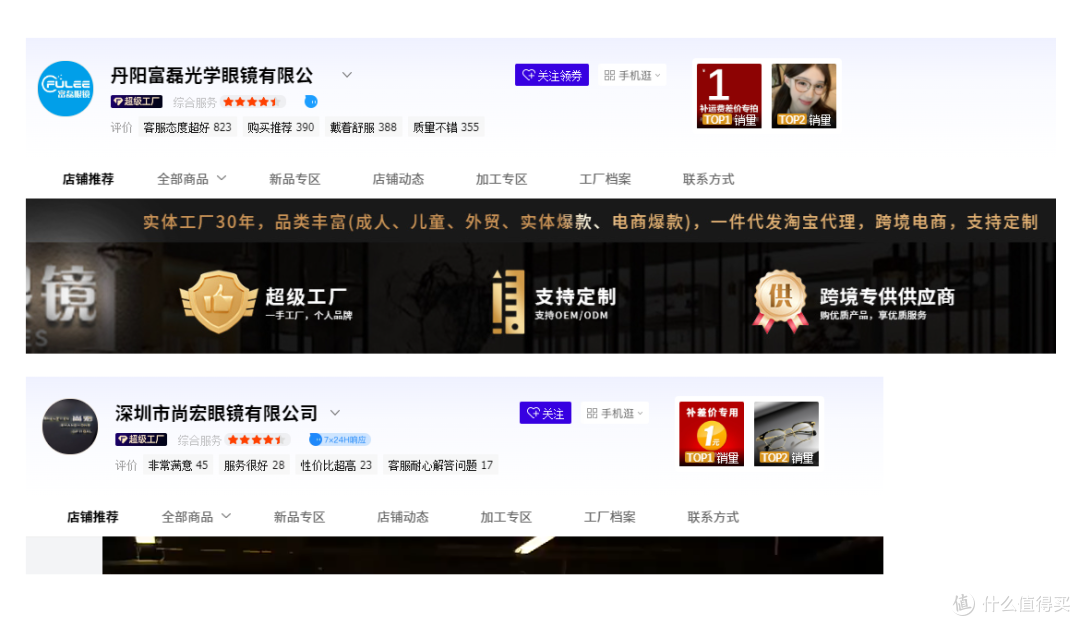Open TOP1 销量 thumbnail in 丹阳富磊 store

click(x=729, y=96)
